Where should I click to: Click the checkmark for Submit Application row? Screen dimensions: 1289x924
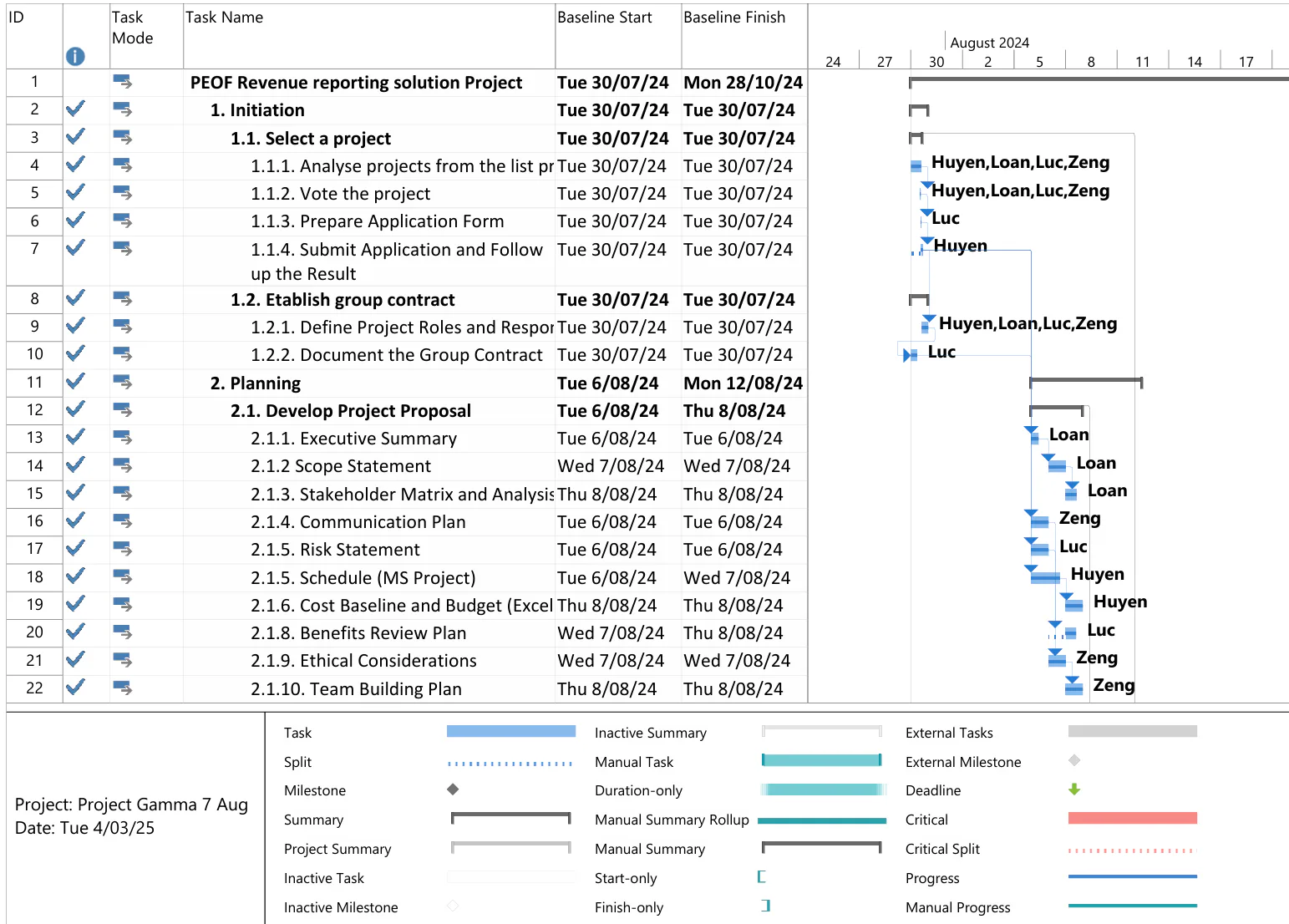pyautogui.click(x=75, y=247)
